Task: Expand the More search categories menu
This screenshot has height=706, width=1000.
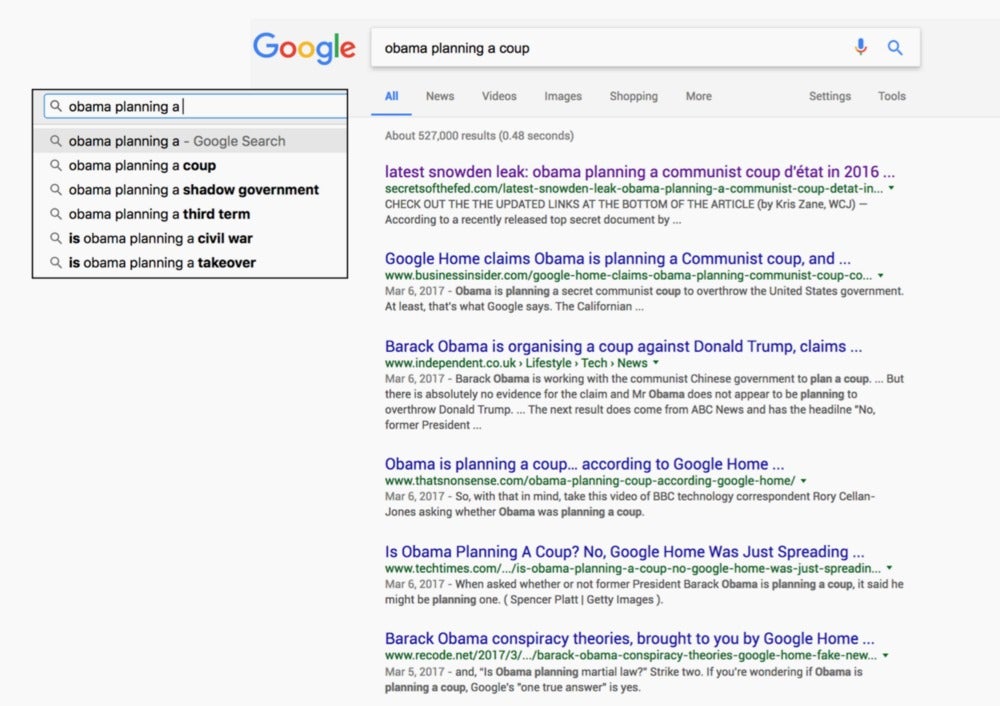Action: (x=698, y=96)
